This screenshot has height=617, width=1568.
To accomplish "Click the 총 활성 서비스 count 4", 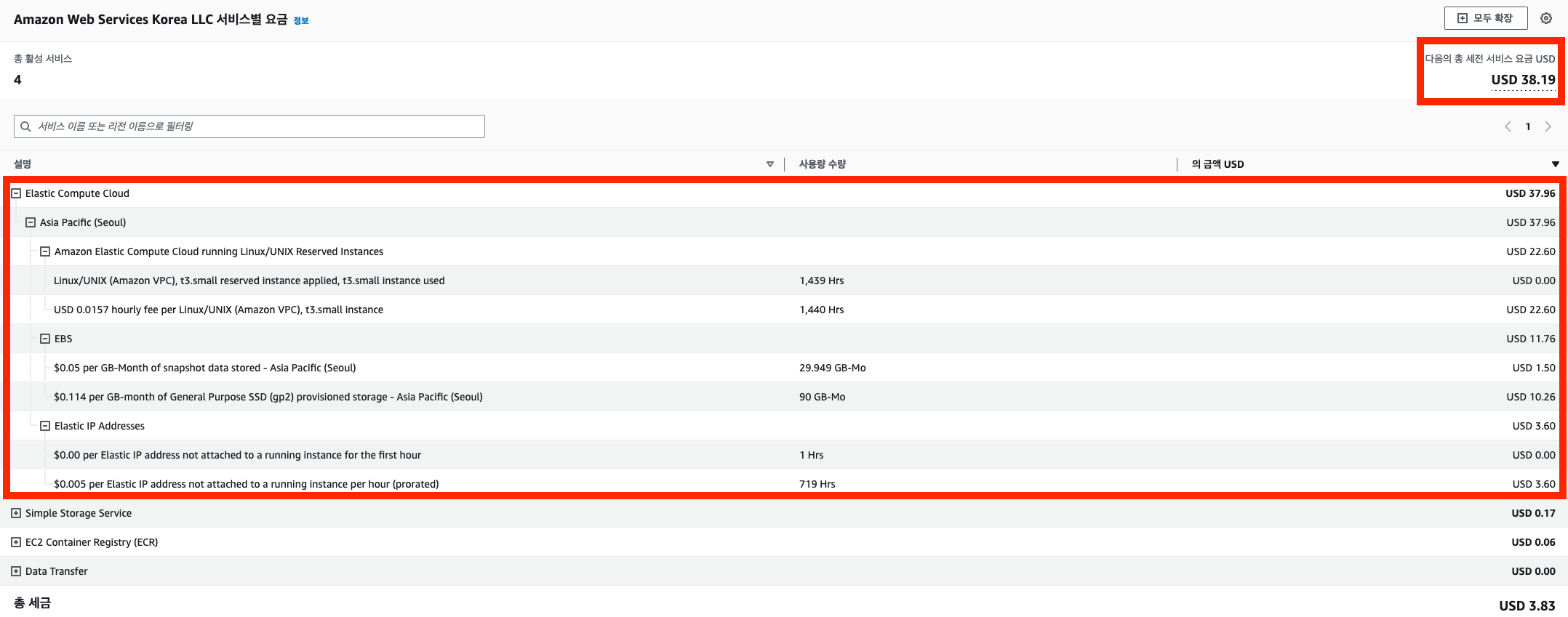I will coord(17,80).
